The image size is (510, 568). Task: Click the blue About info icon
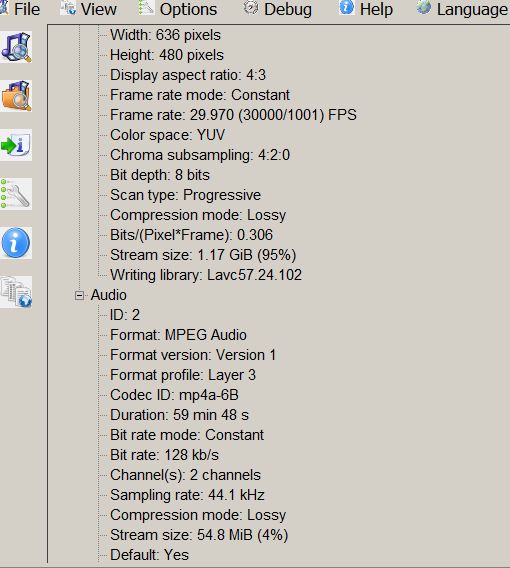[16, 243]
